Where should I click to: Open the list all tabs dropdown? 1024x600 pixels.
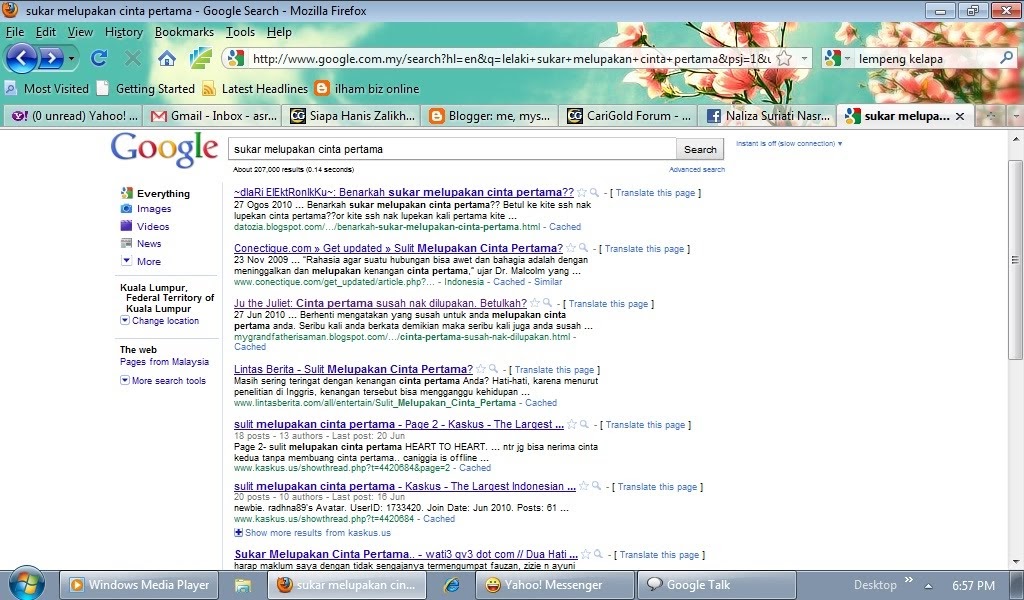(x=1016, y=116)
